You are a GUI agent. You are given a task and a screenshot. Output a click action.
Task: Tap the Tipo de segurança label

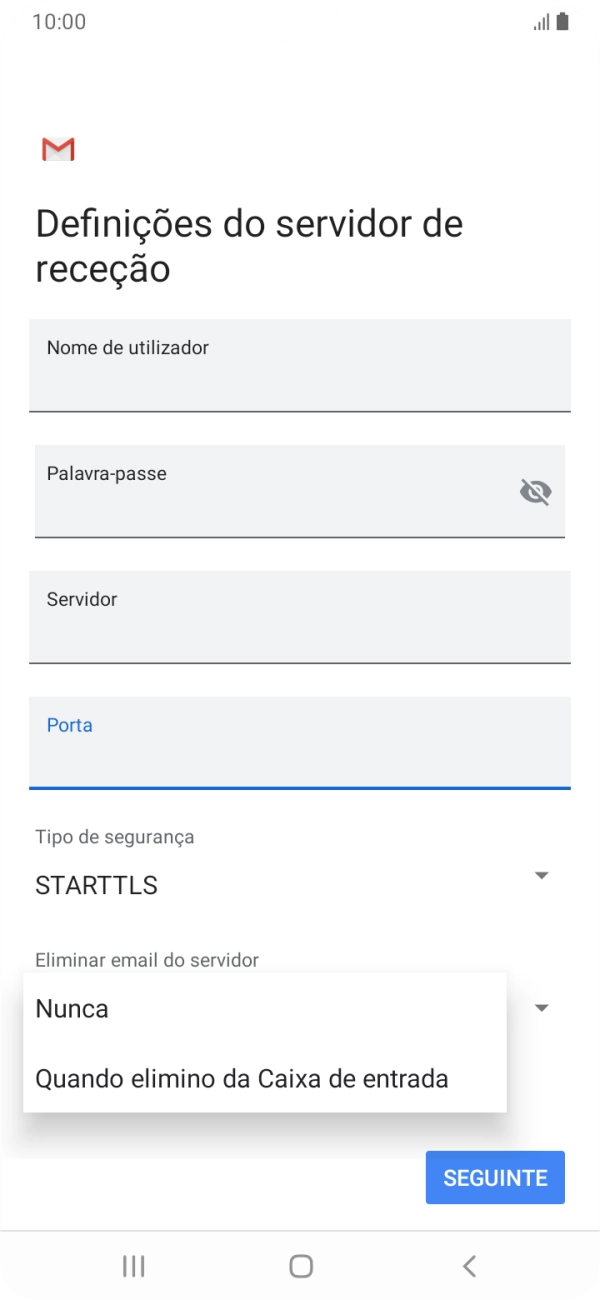114,837
